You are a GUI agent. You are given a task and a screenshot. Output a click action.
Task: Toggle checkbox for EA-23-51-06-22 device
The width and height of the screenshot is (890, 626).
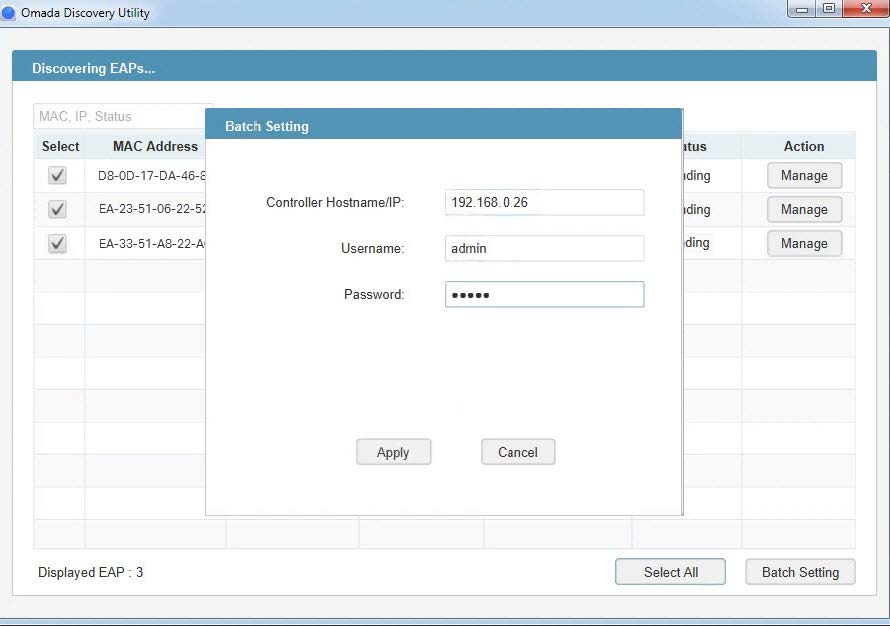click(x=58, y=210)
